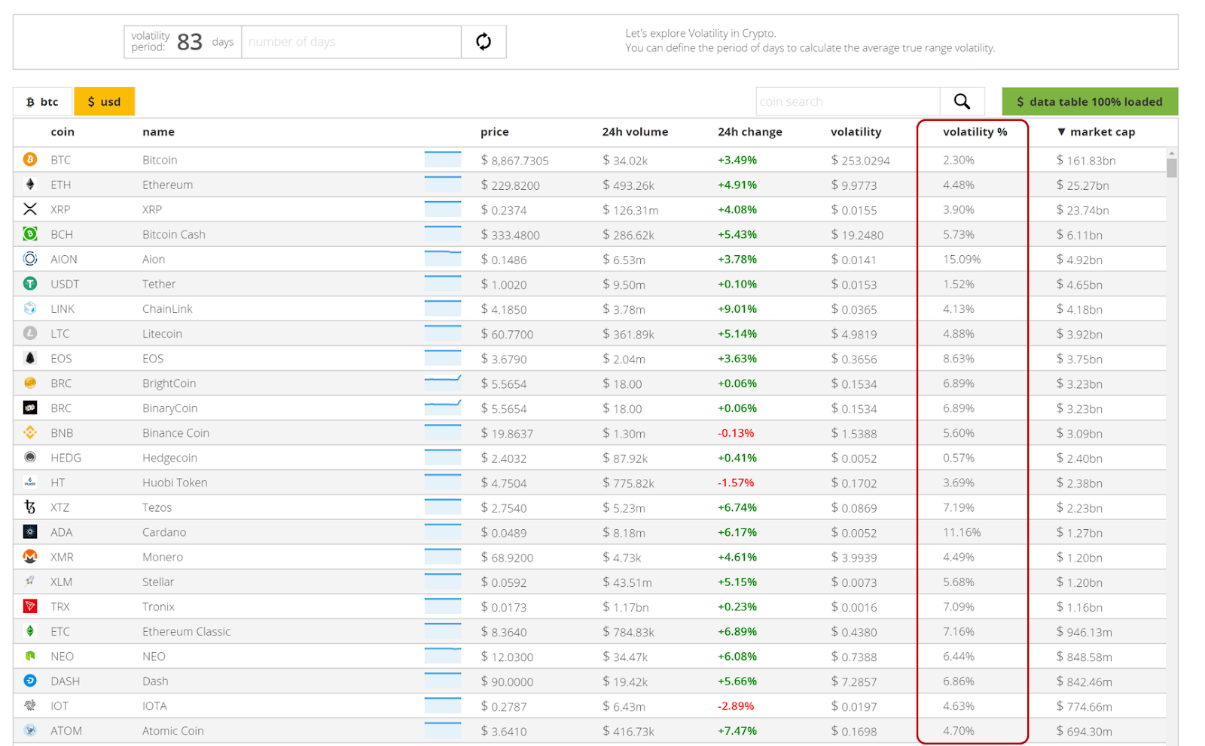Click the XRP 24h volume $ 126.31m

(632, 210)
